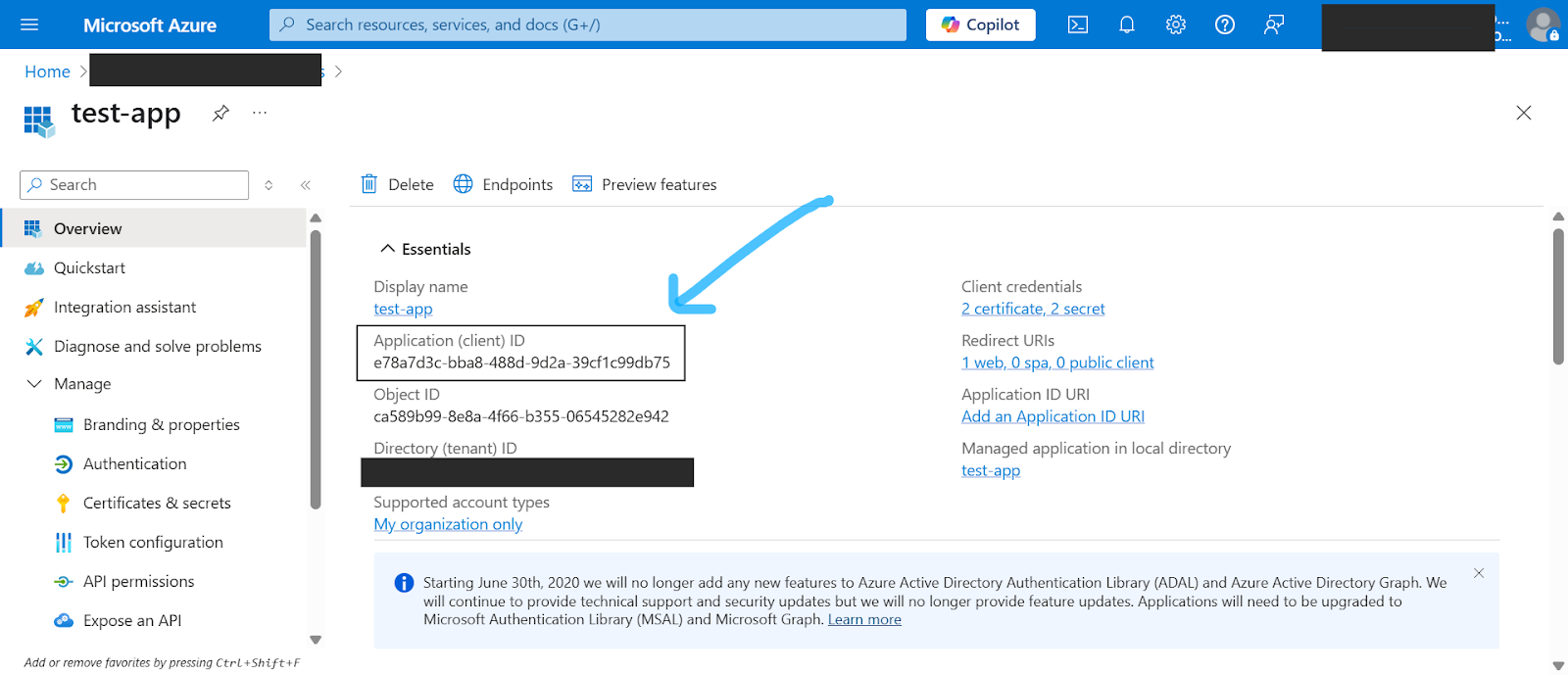Click the sidebar scrollbar down arrow

coord(316,640)
